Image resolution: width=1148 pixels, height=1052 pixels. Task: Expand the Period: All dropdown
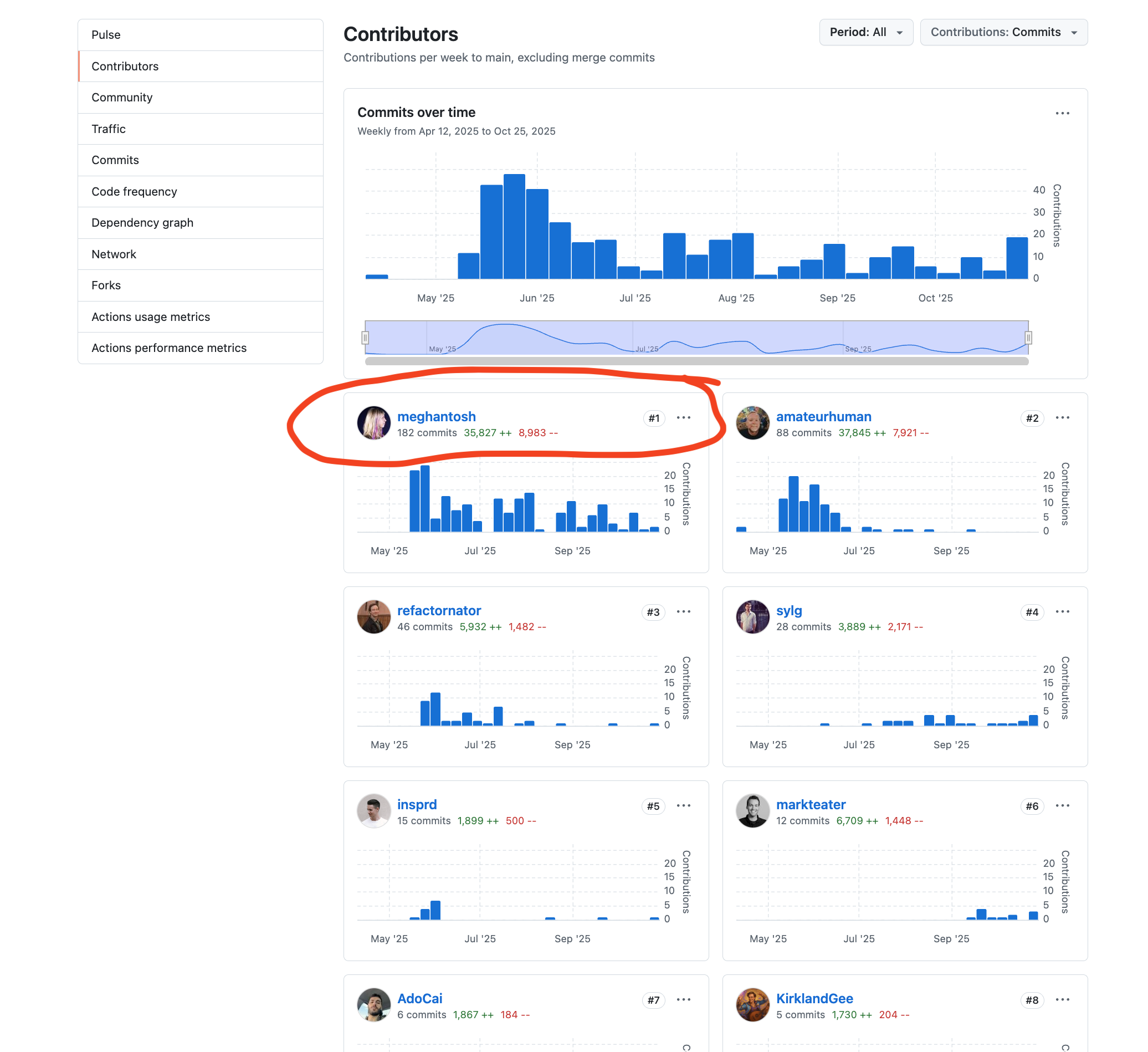pos(865,33)
